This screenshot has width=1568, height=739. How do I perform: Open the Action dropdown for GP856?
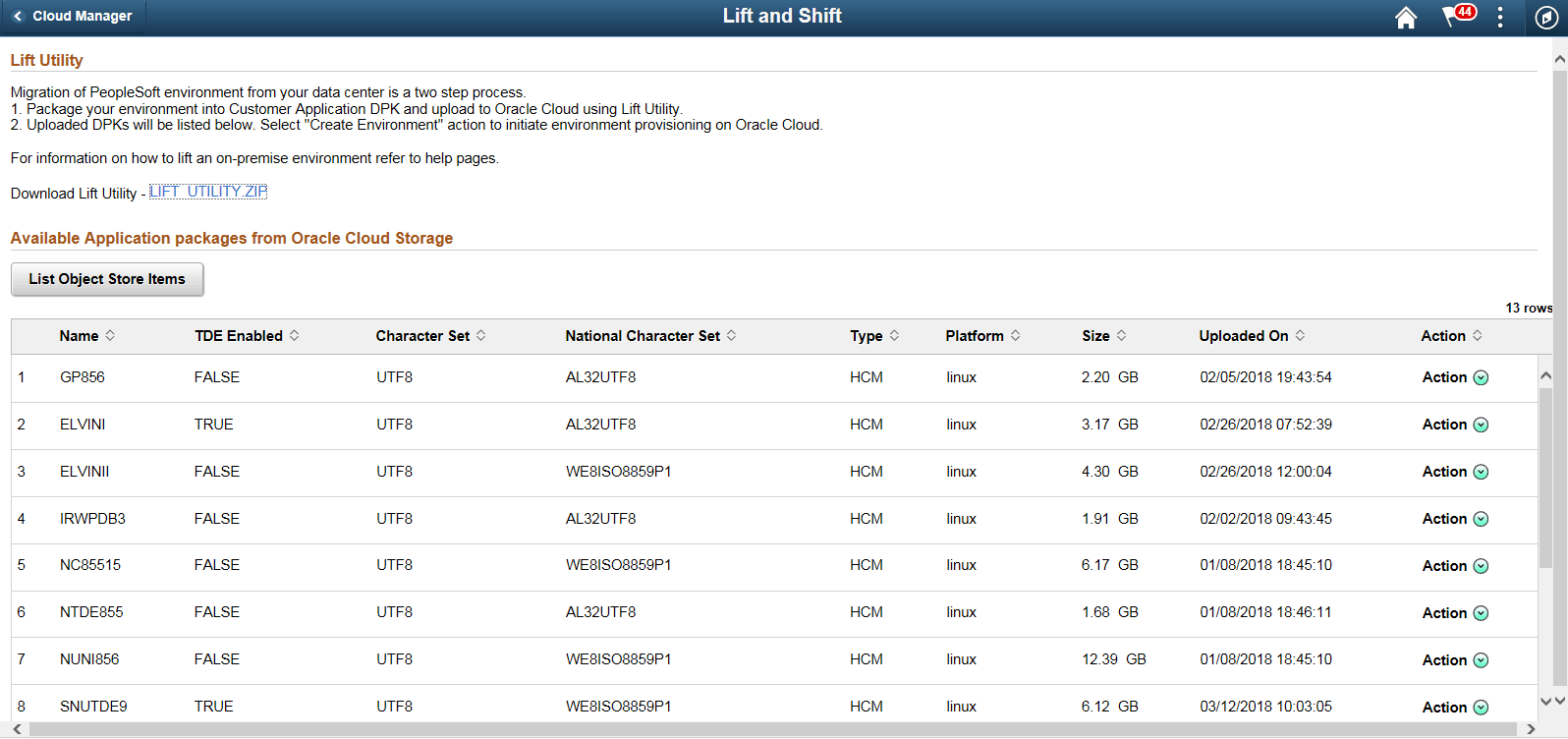click(1455, 377)
